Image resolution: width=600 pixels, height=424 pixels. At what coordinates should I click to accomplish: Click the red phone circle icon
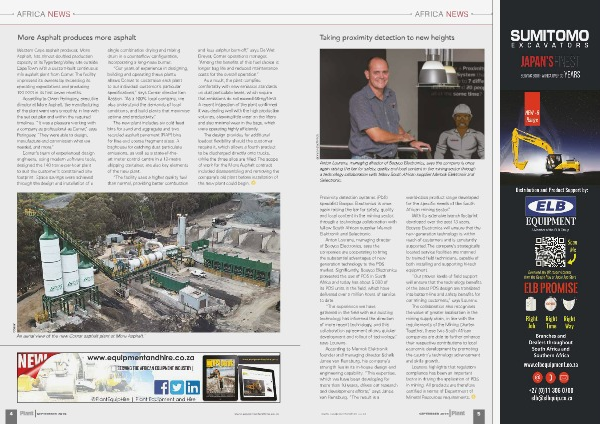(551, 377)
